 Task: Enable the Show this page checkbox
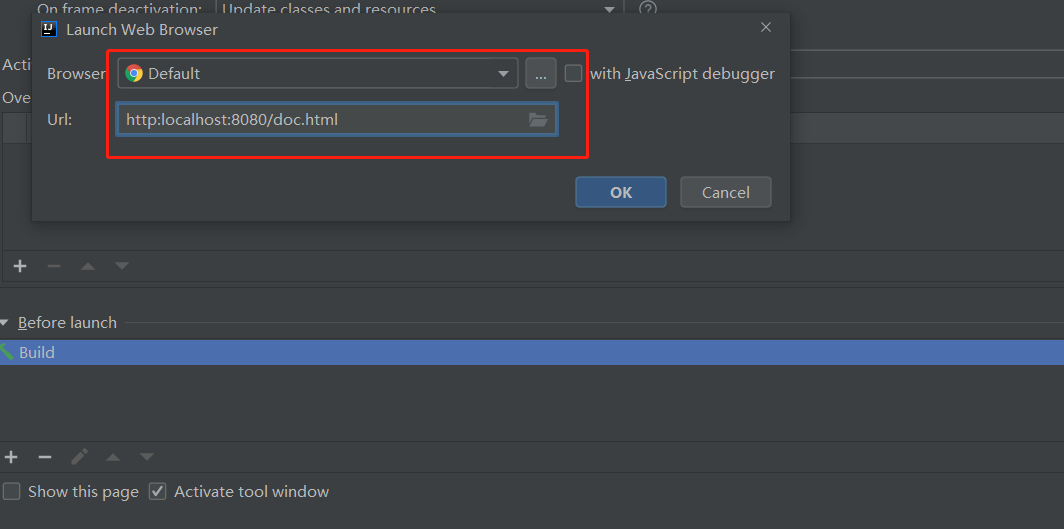point(12,492)
